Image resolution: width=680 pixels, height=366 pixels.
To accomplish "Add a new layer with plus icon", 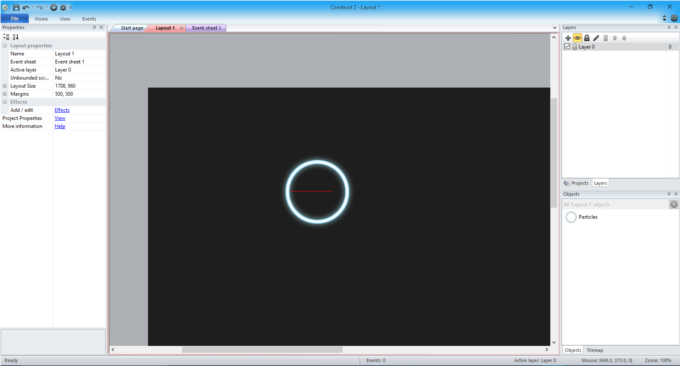I will coord(568,38).
